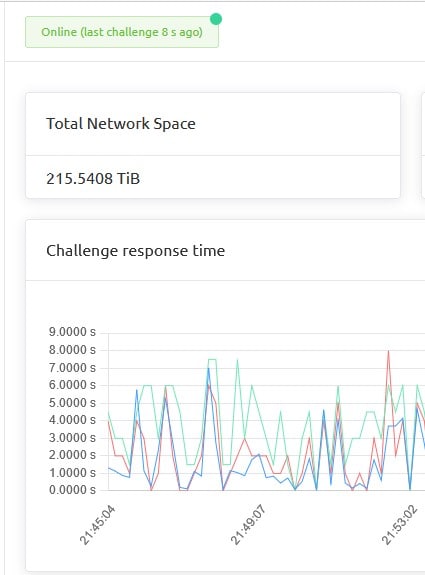Click the 21:53:02 time axis label
Image resolution: width=425 pixels, height=575 pixels.
point(399,525)
